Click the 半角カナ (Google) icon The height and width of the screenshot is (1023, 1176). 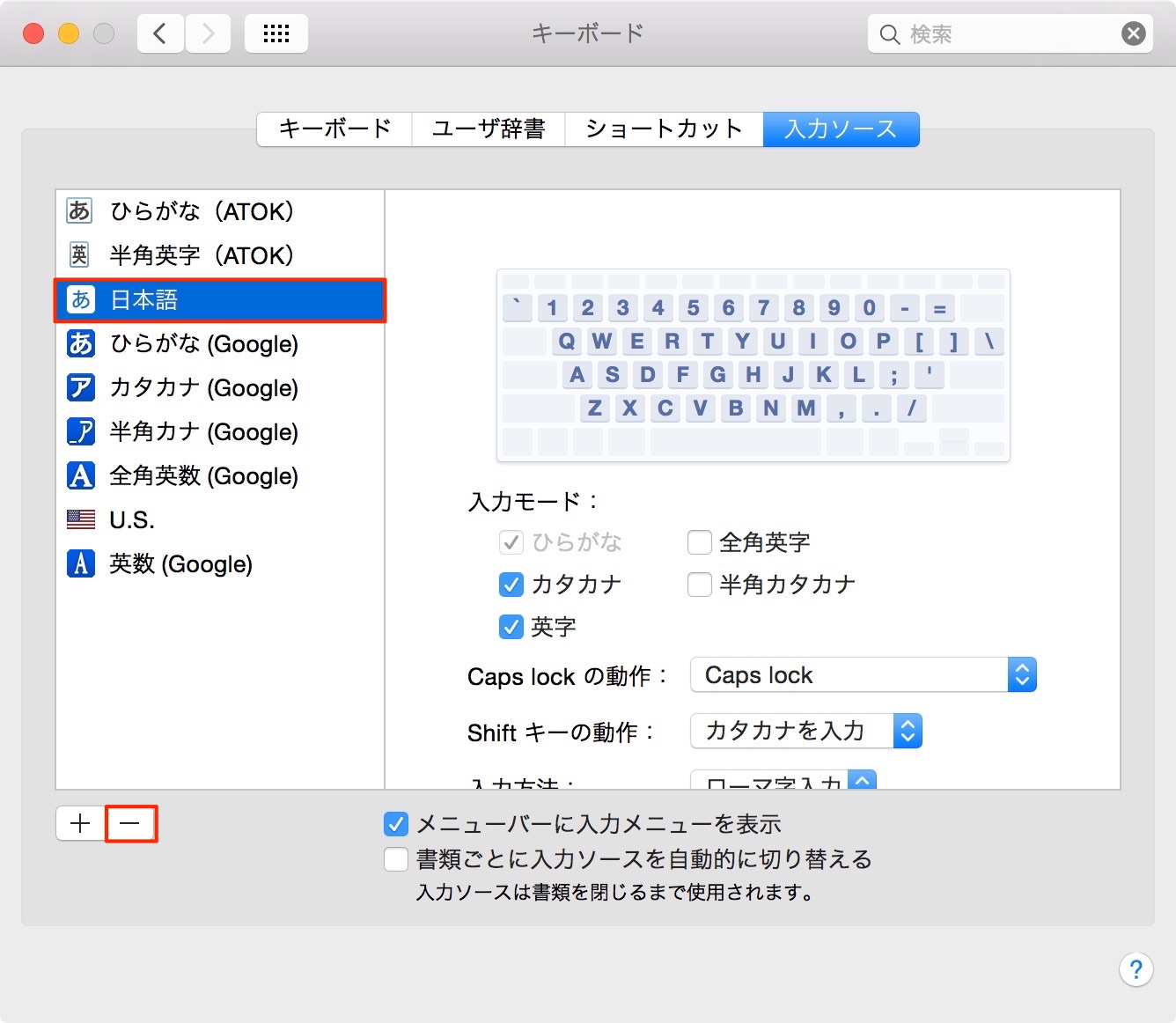[x=81, y=431]
